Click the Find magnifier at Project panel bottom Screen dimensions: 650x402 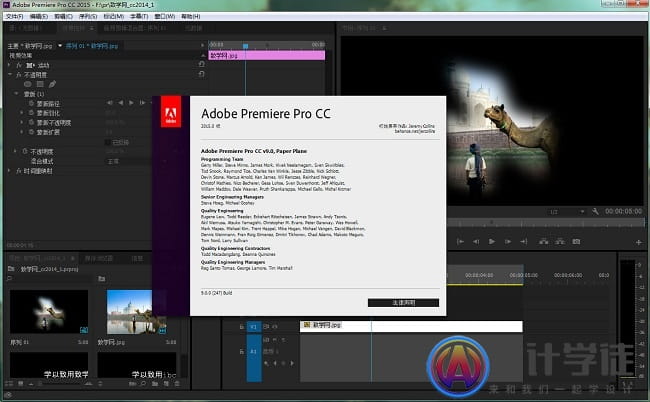[143, 384]
